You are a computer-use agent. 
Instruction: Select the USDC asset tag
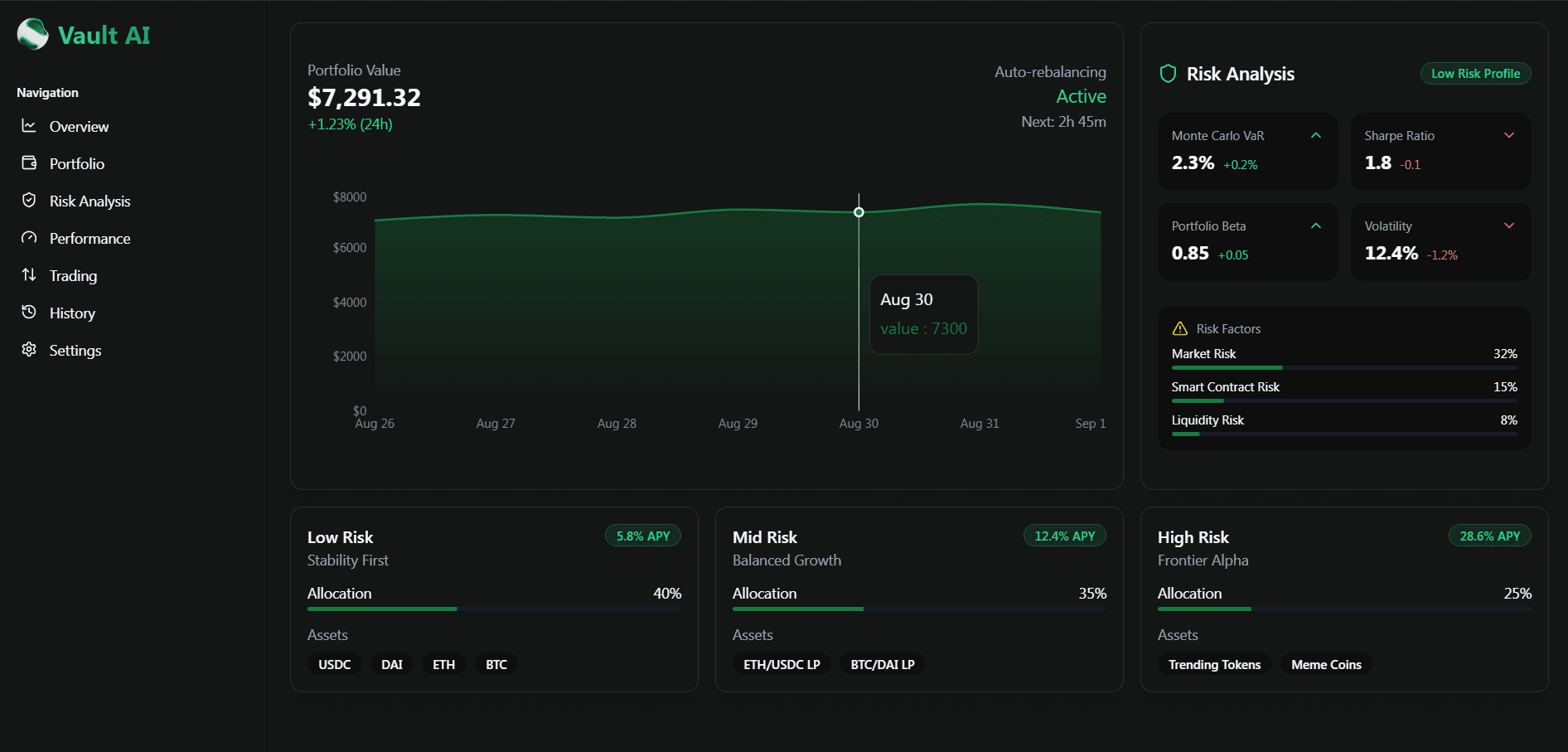tap(334, 663)
